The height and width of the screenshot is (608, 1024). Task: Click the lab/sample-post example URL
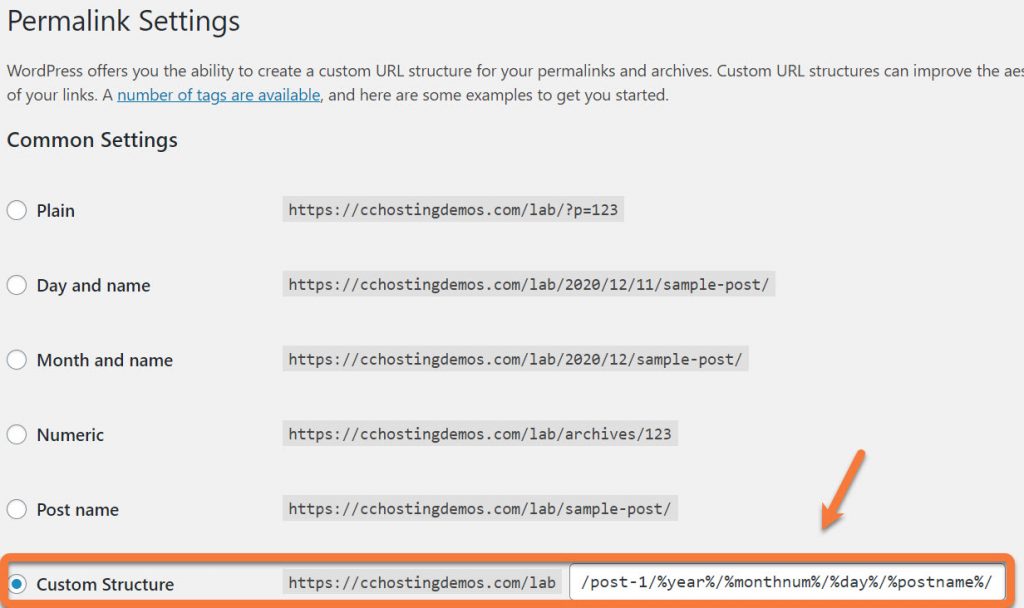[480, 509]
